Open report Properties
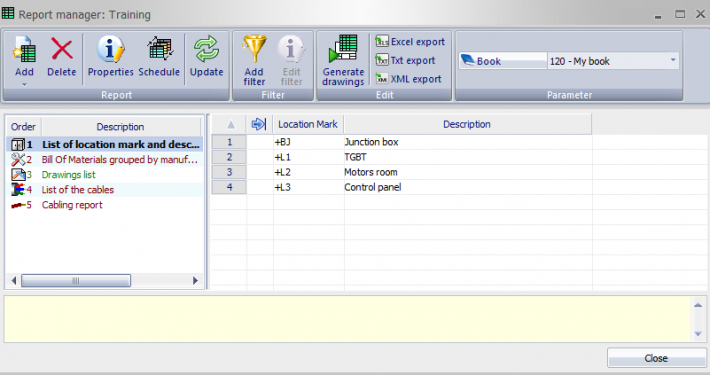The width and height of the screenshot is (710, 375). [110, 56]
